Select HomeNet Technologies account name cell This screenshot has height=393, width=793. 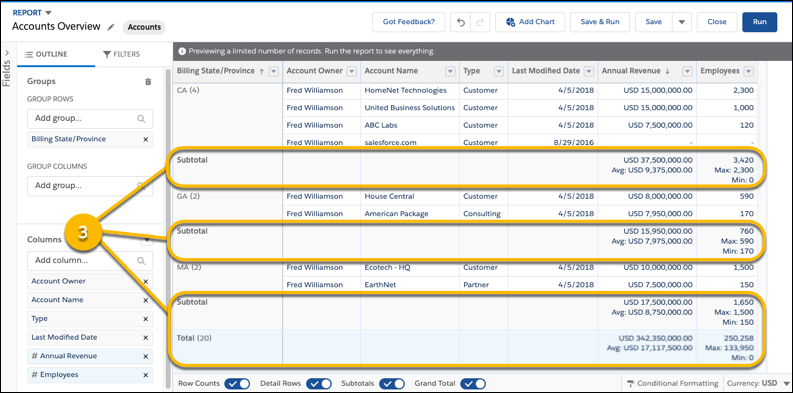406,90
